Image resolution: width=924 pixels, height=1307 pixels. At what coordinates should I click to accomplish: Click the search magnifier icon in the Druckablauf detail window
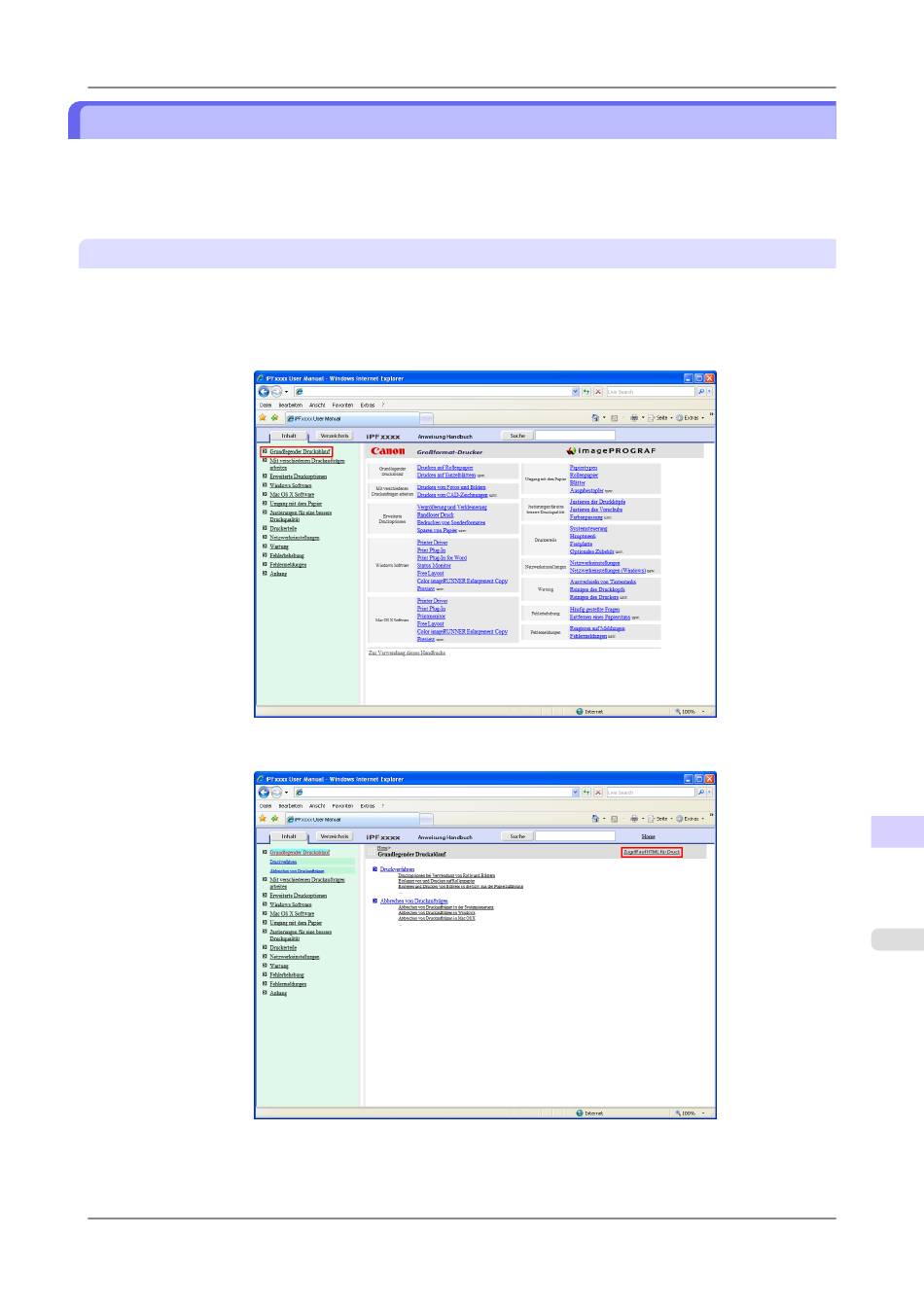click(700, 793)
